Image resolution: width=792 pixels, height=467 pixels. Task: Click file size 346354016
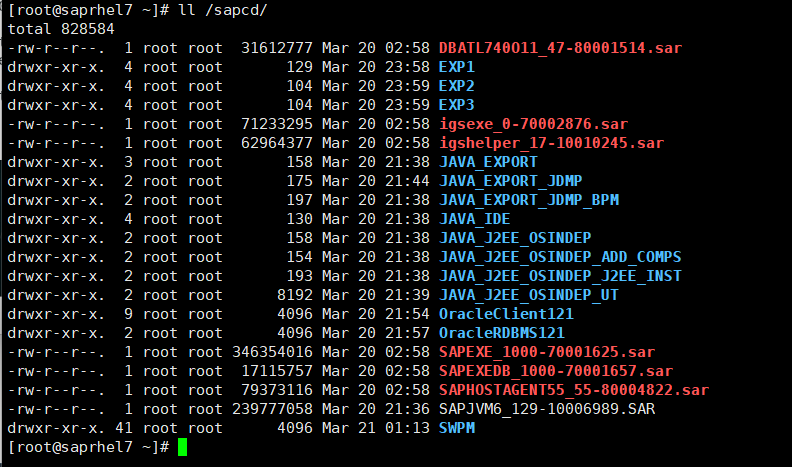(x=272, y=352)
